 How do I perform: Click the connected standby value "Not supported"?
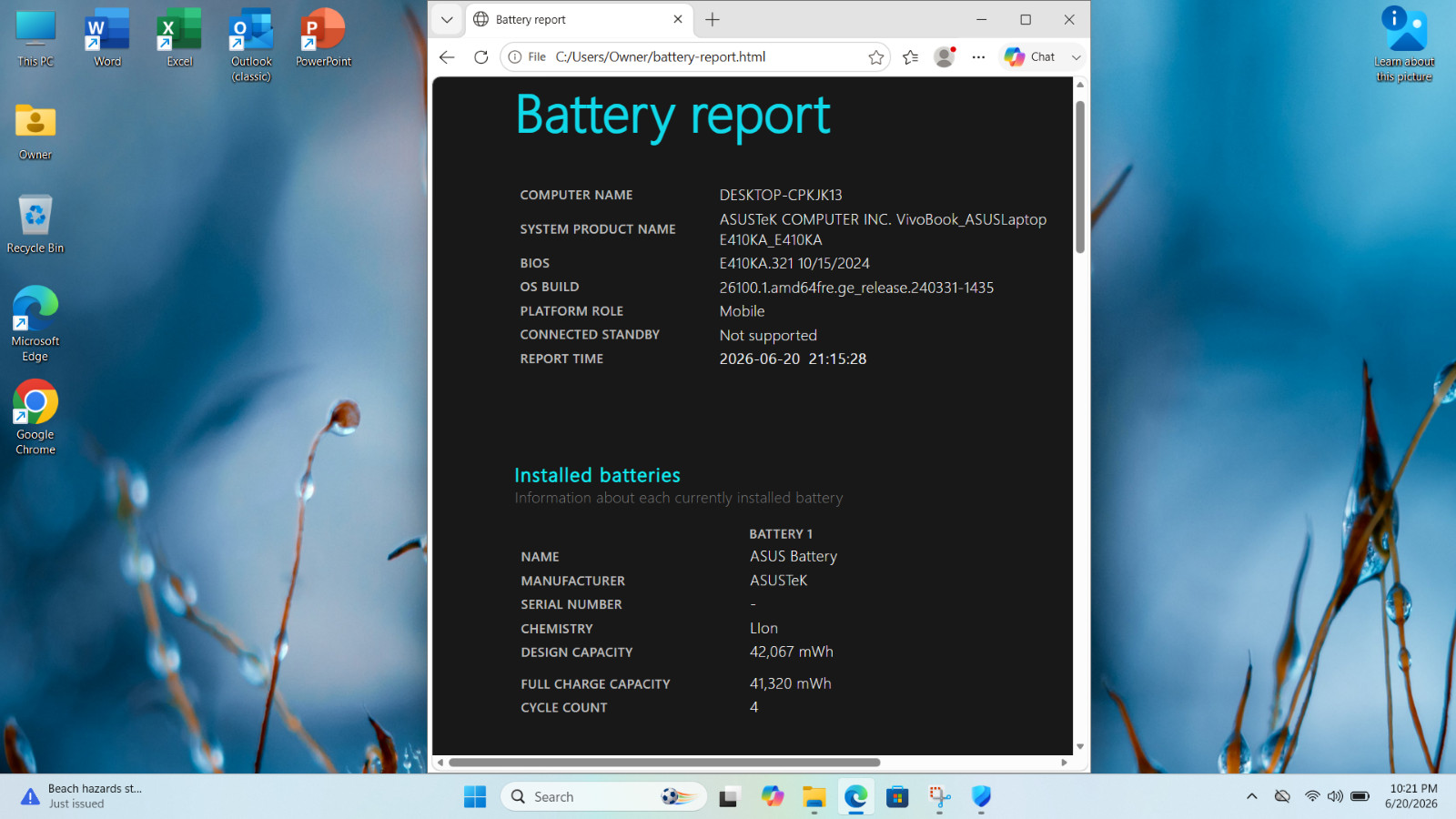[x=768, y=335]
